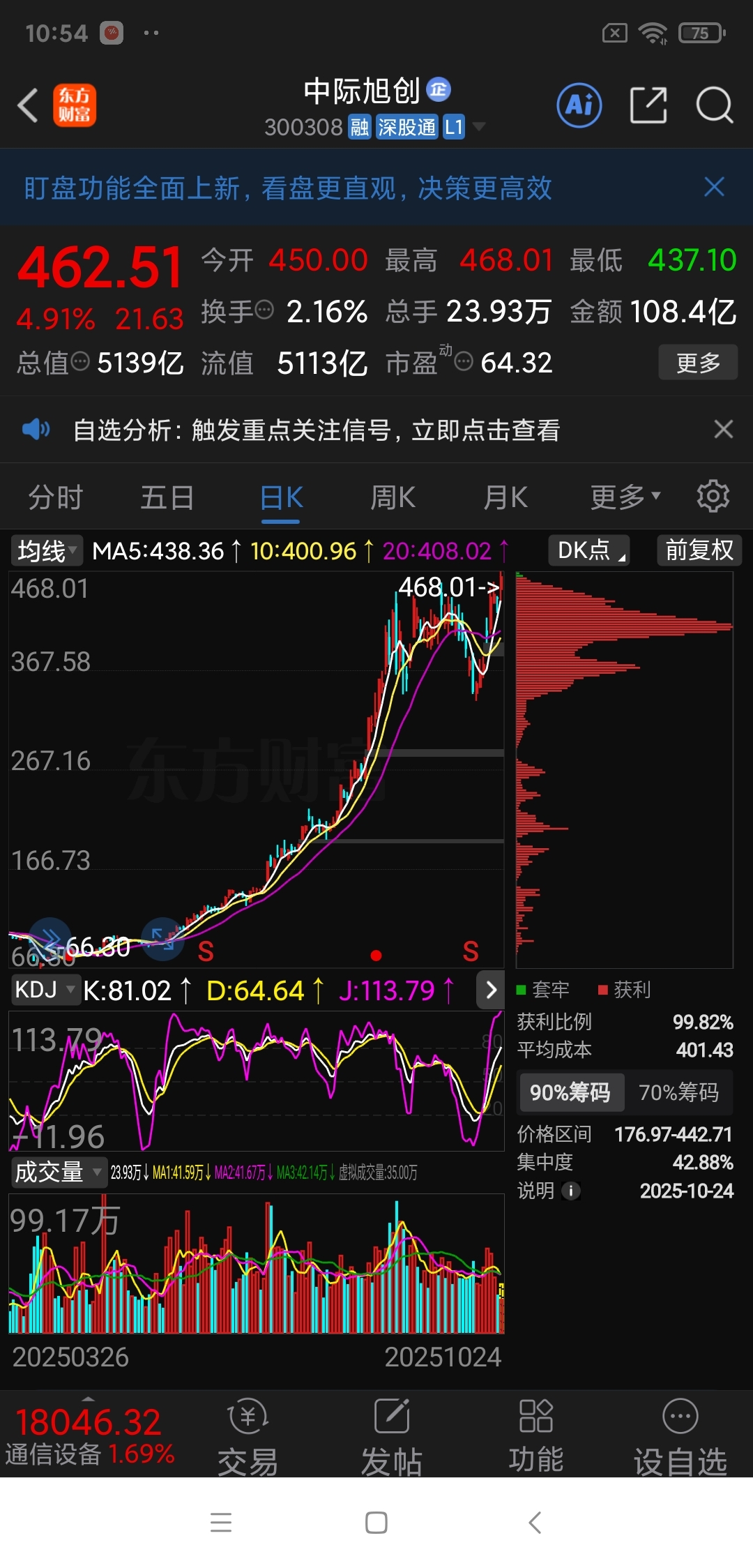Switch to the 月K tab
This screenshot has height=1568, width=753.
[505, 498]
